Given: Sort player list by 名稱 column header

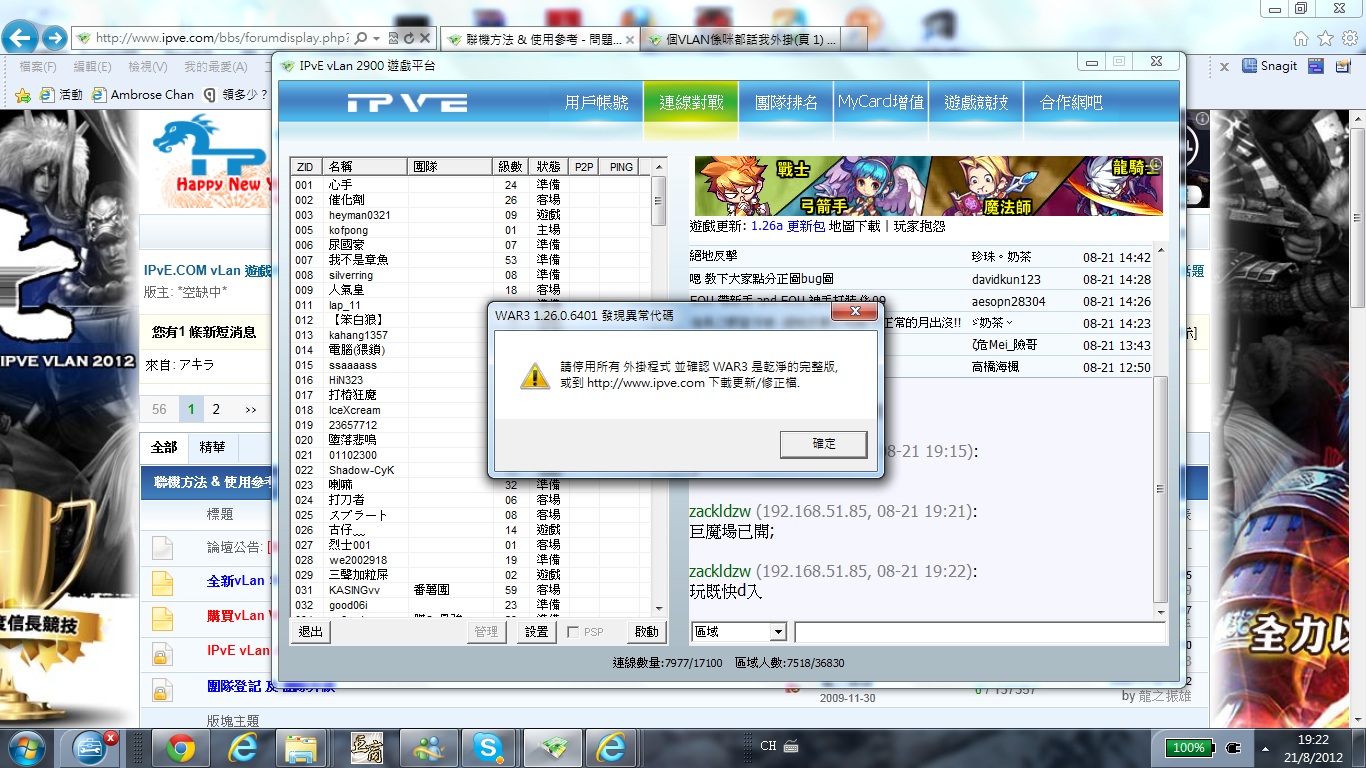Looking at the screenshot, I should [366, 167].
